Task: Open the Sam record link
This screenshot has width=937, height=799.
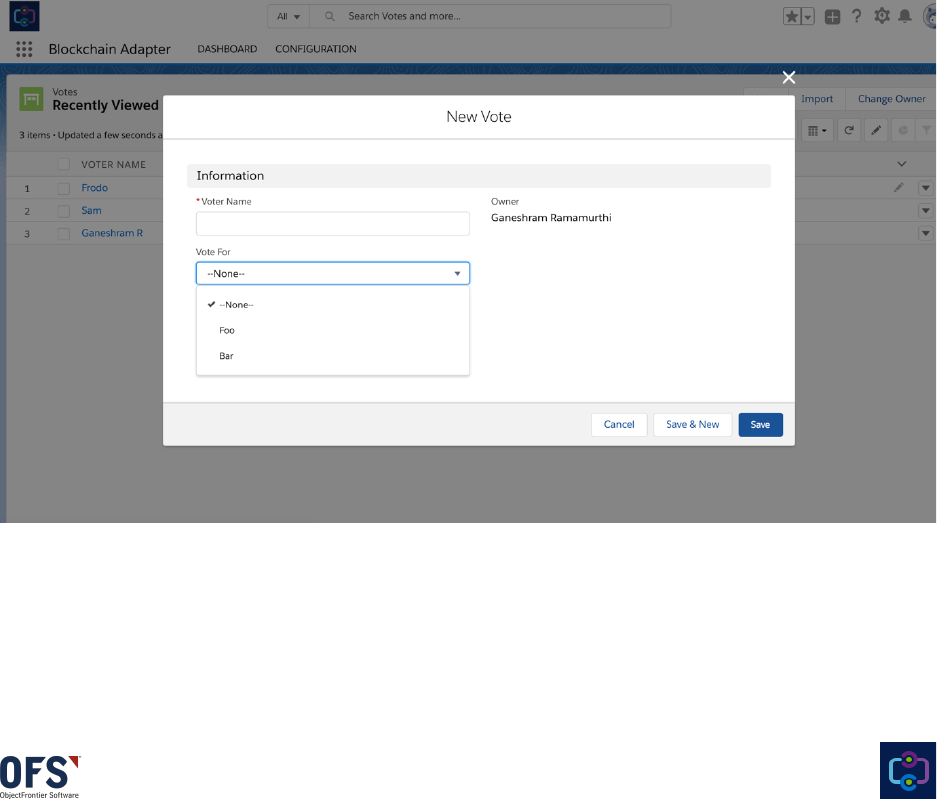Action: coord(91,210)
